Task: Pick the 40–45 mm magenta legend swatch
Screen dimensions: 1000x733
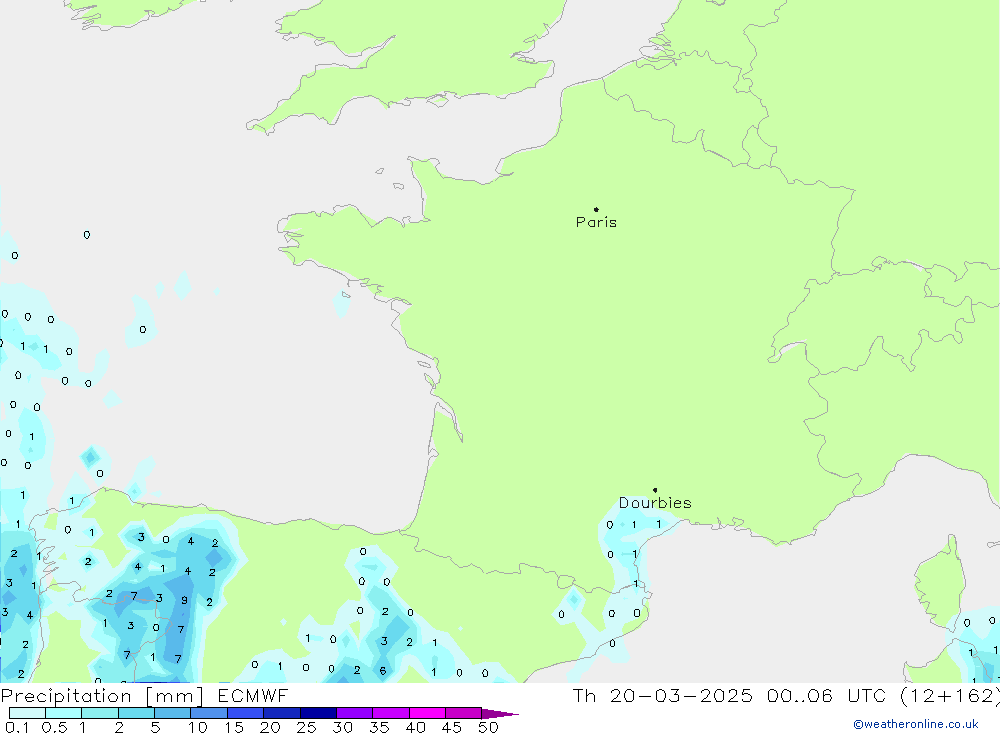Action: point(427,713)
